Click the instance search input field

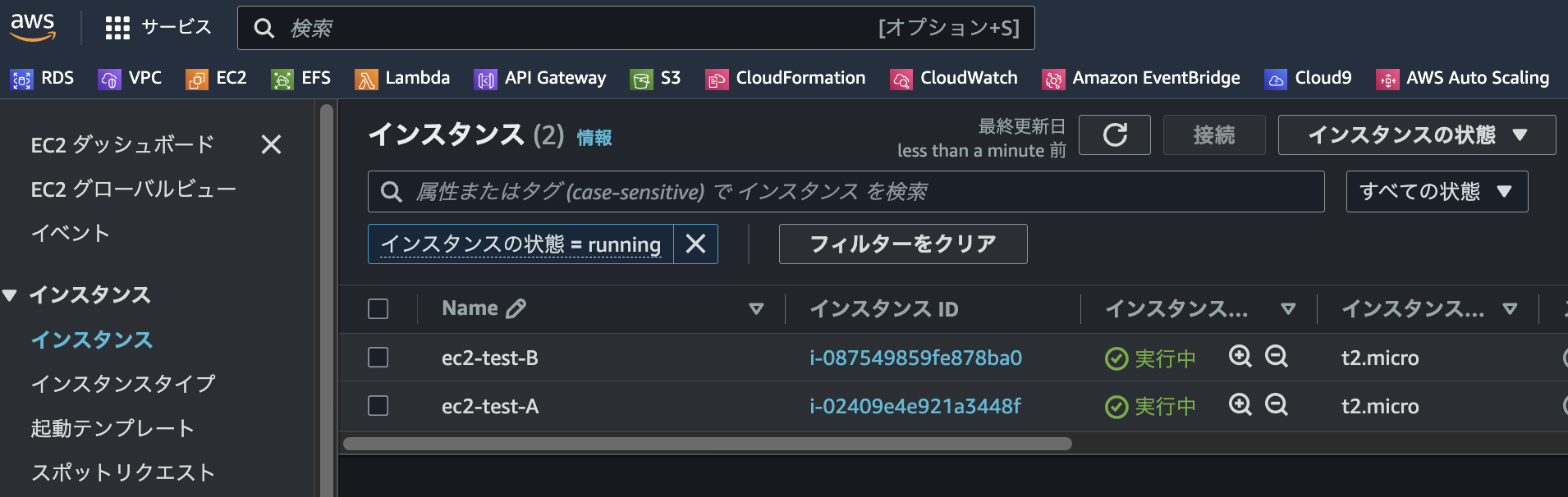point(821,191)
